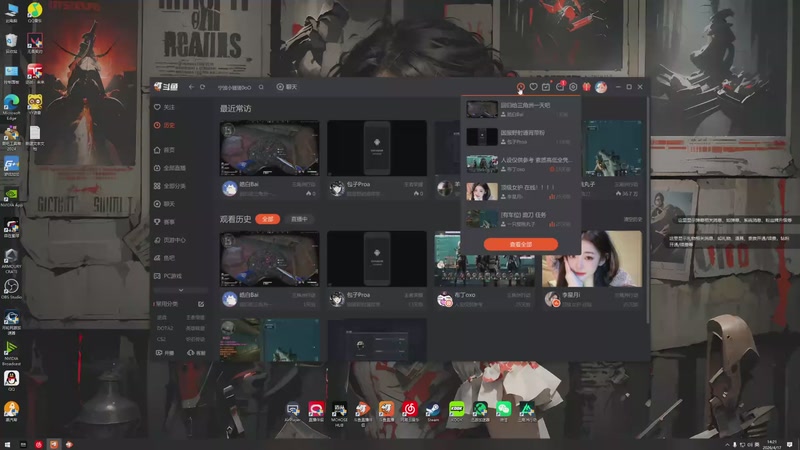Open QQ penguin desktop shortcut

(x=11, y=381)
